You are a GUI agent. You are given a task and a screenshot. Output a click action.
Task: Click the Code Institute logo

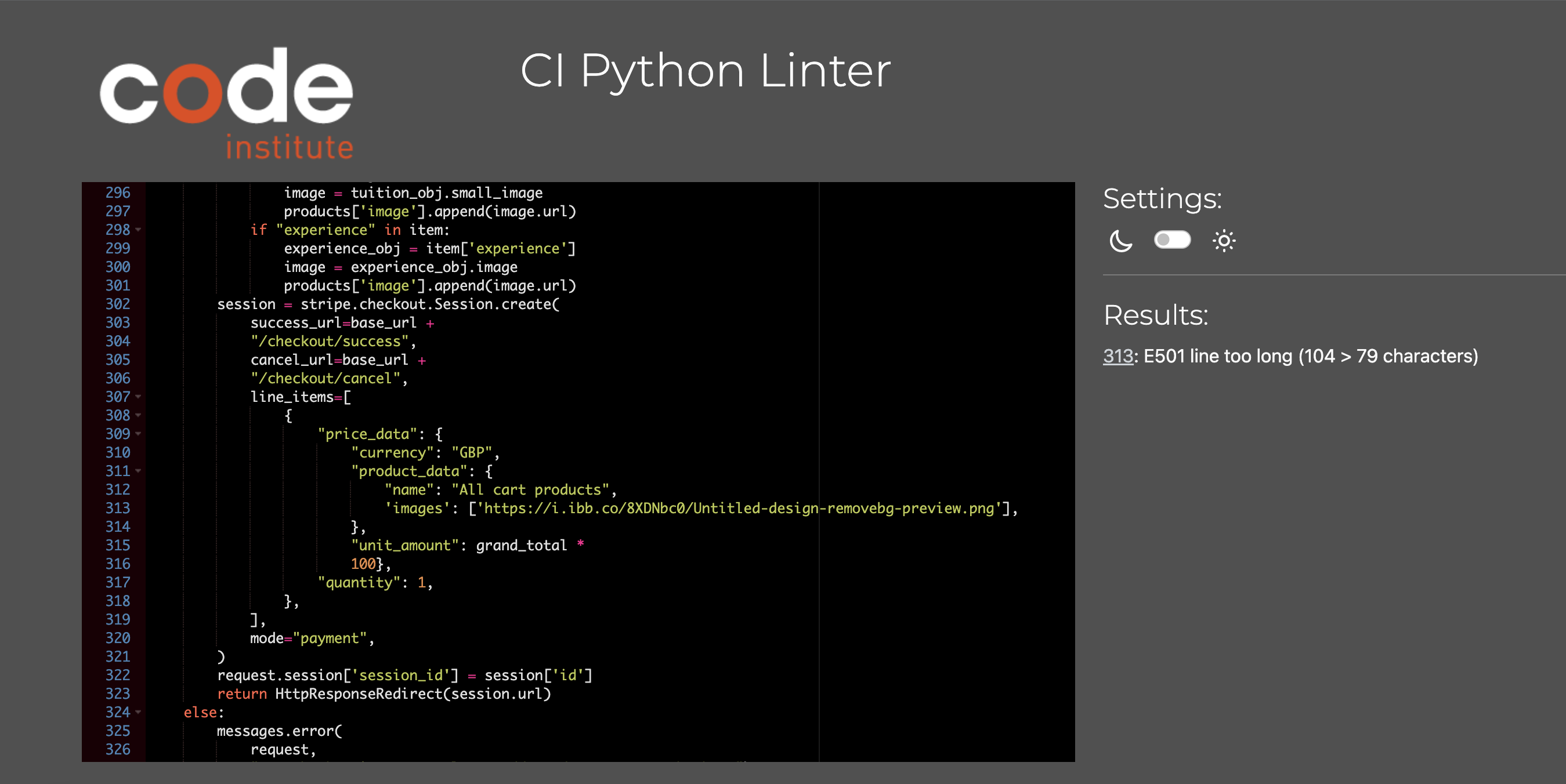(226, 103)
